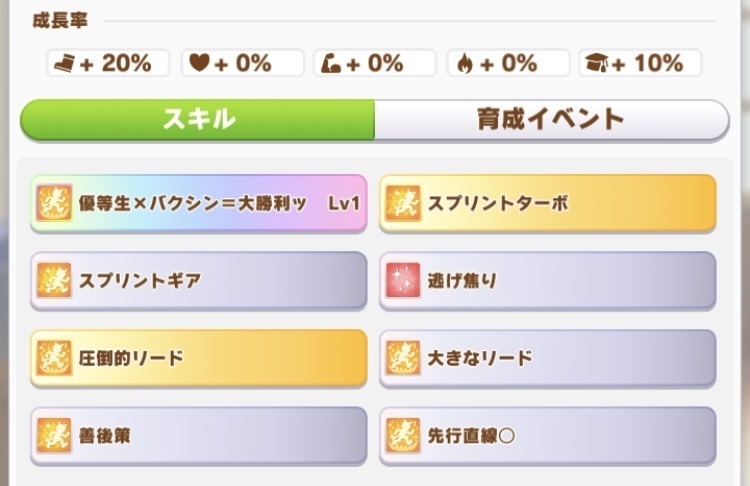The width and height of the screenshot is (750, 486).
Task: Open the 大きなリード skill entry
Action: pyautogui.click(x=548, y=358)
